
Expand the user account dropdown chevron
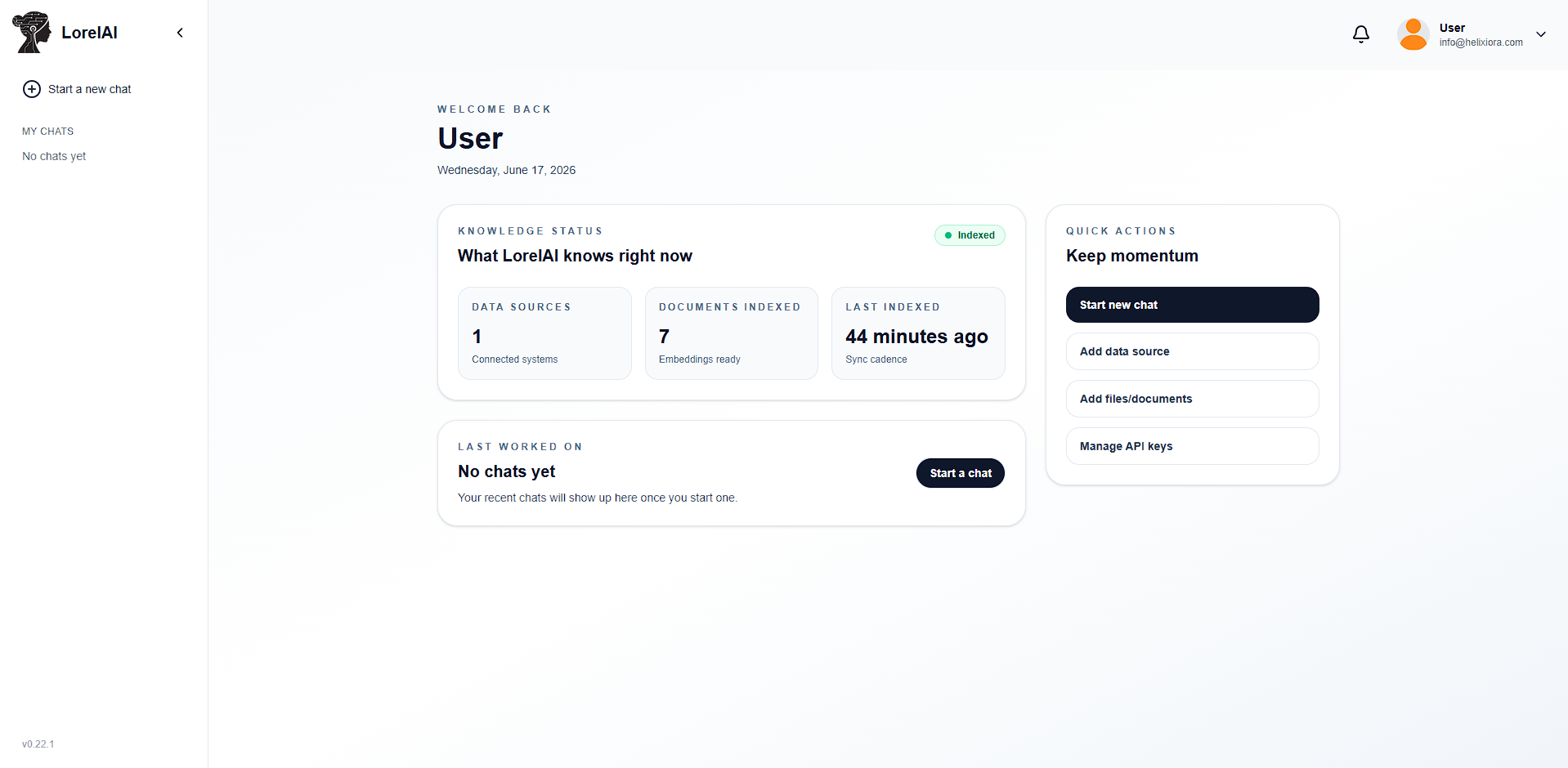point(1541,34)
